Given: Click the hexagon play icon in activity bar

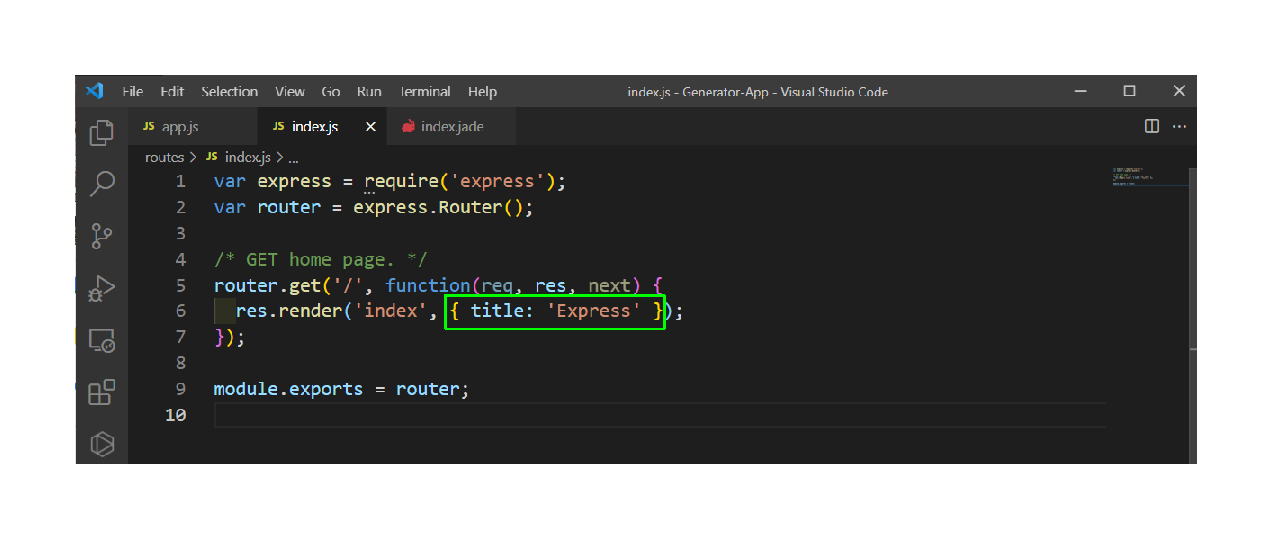Looking at the screenshot, I should click(x=102, y=443).
